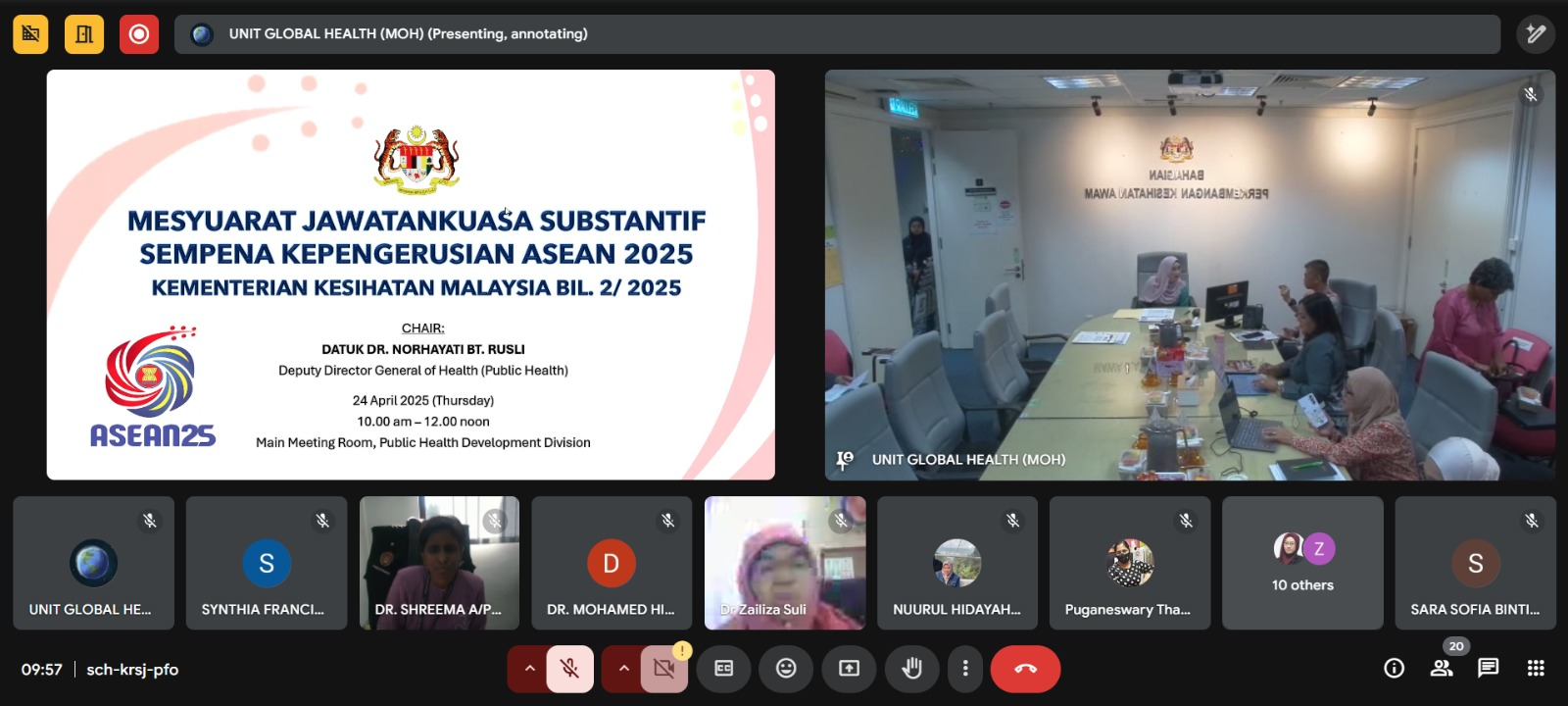Click the presenting banner for UNIT GLOBAL HEALTH (MOH)
The height and width of the screenshot is (706, 1568).
[837, 34]
